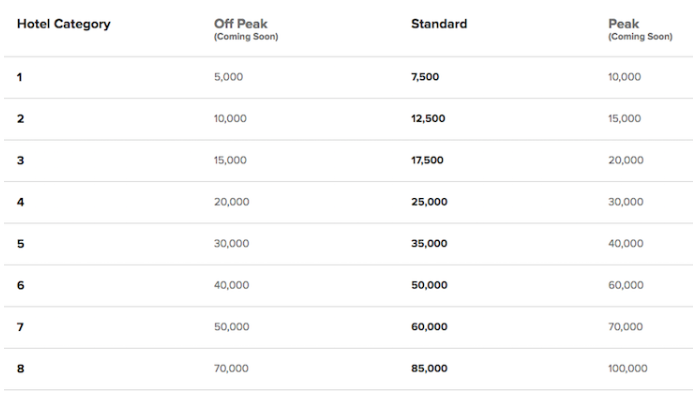Click Peak value 100,000

tap(628, 368)
